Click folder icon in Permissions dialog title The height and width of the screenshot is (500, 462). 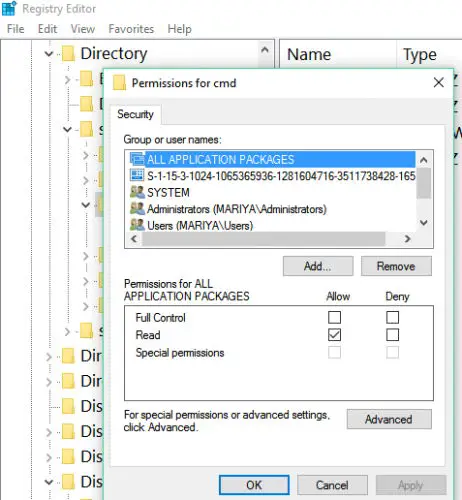[x=119, y=83]
